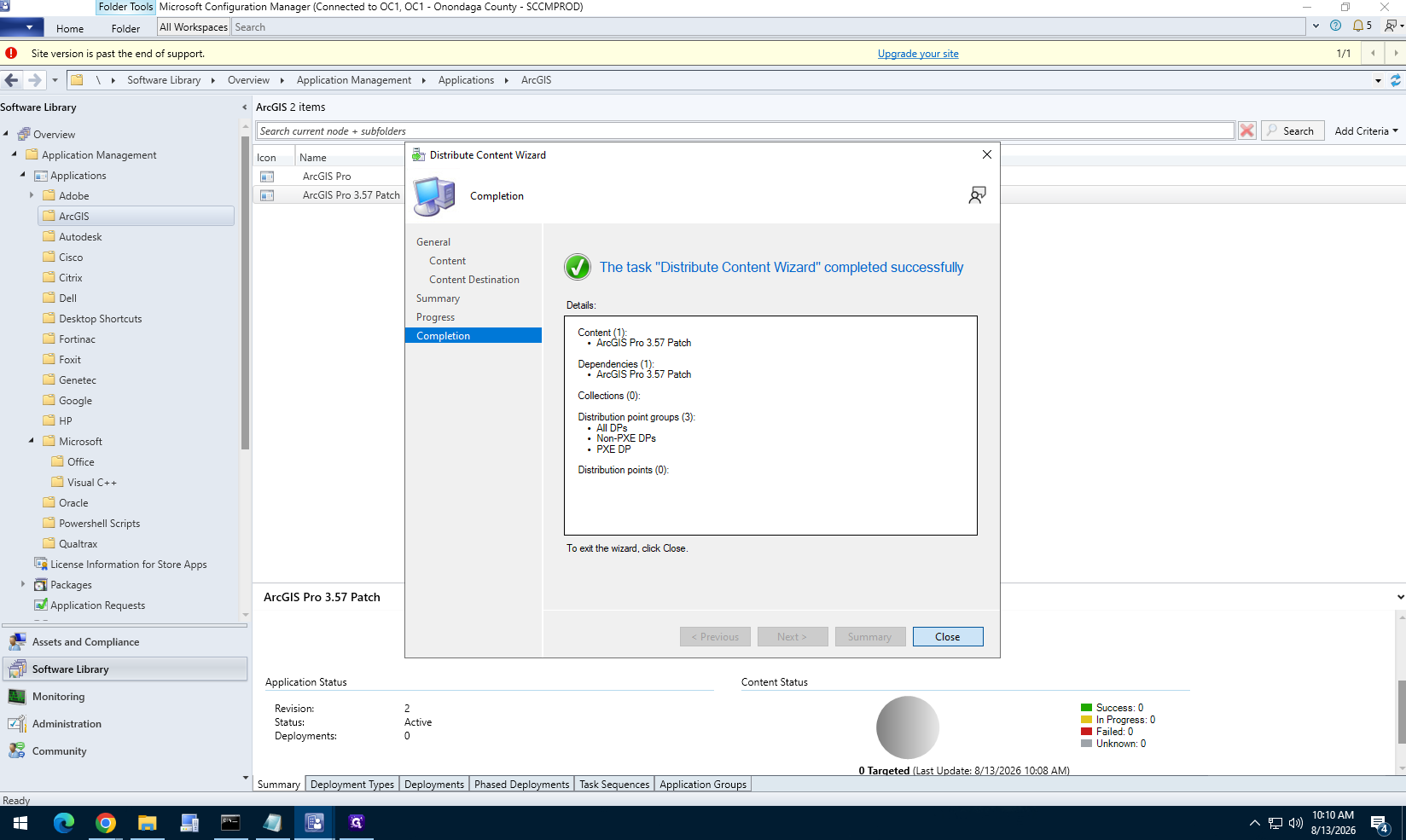1406x840 pixels.
Task: Select the License Information for Store Apps node
Action: click(128, 565)
